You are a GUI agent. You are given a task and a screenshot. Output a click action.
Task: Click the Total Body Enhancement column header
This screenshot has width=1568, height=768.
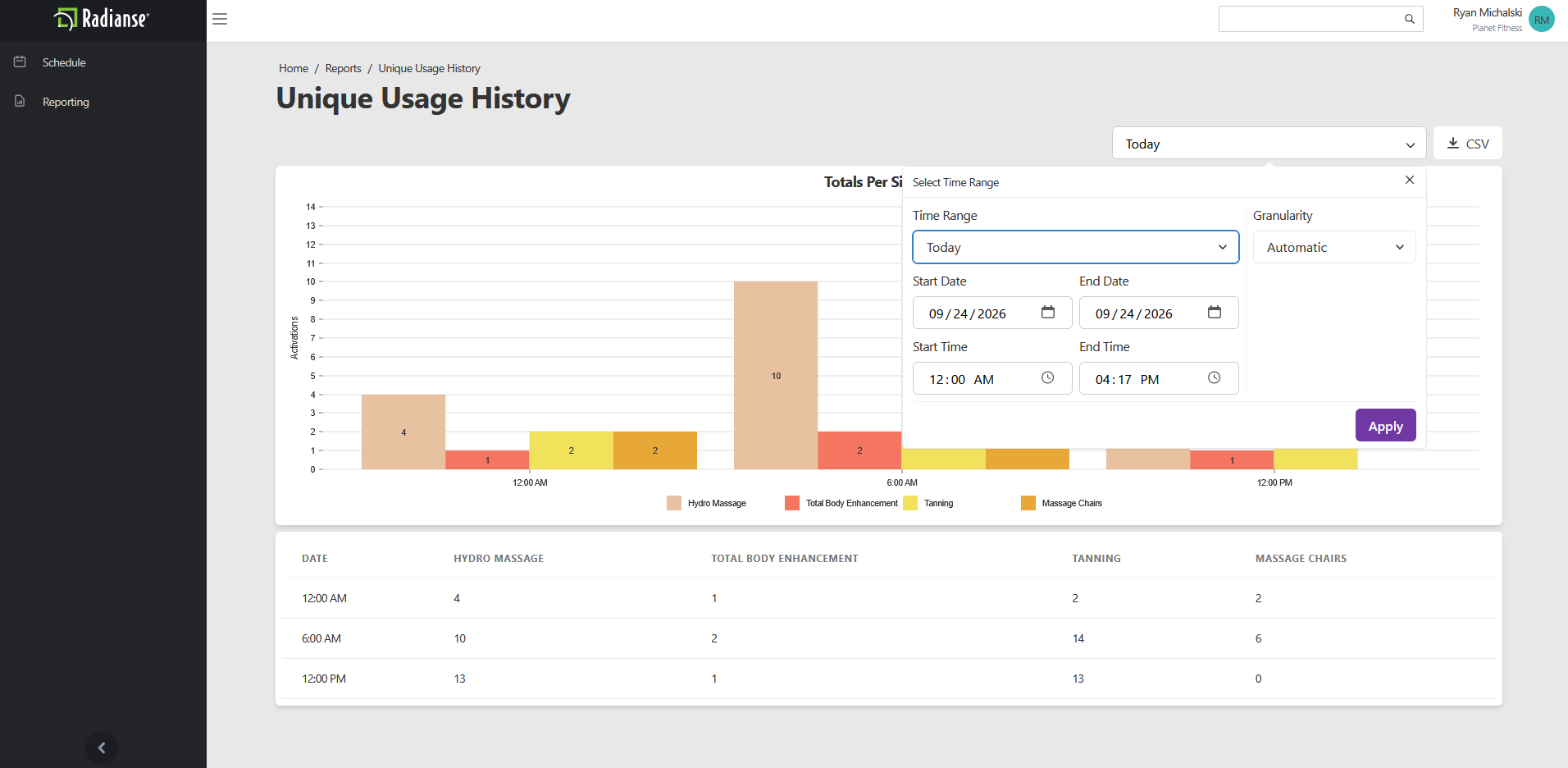pos(785,558)
